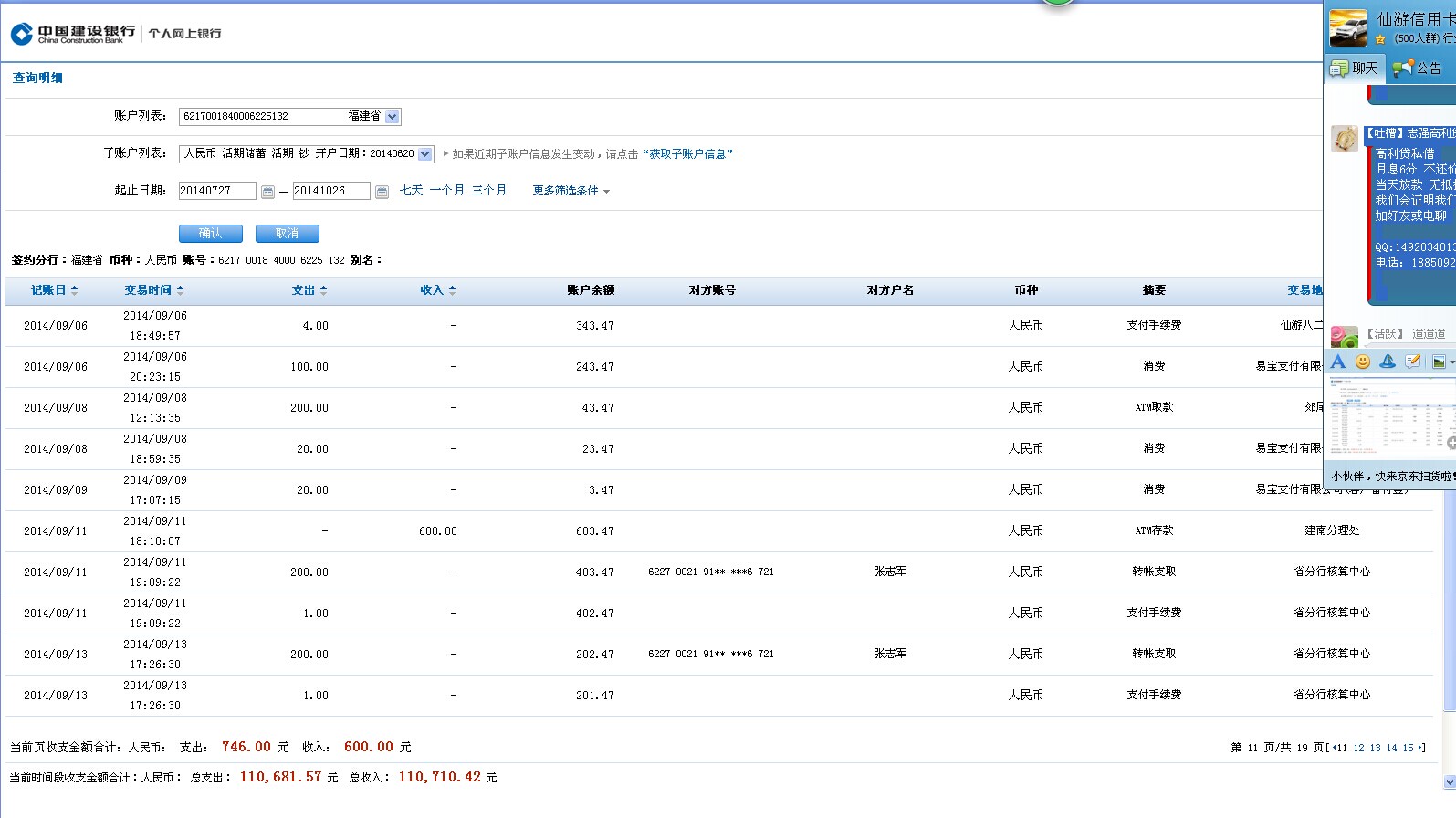1456x818 pixels.
Task: Expand the 子账户列表 sub-account dropdown
Action: (424, 154)
